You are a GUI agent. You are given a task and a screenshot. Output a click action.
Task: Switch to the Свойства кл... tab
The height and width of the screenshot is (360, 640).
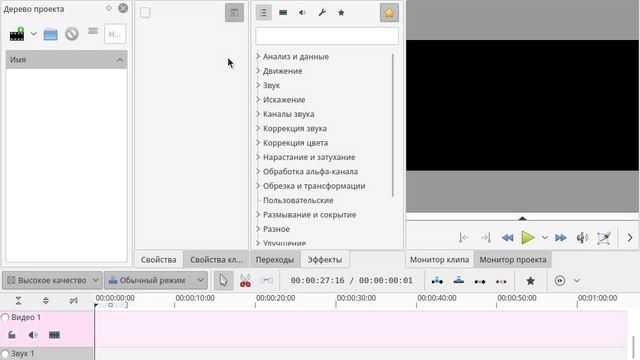pos(216,260)
